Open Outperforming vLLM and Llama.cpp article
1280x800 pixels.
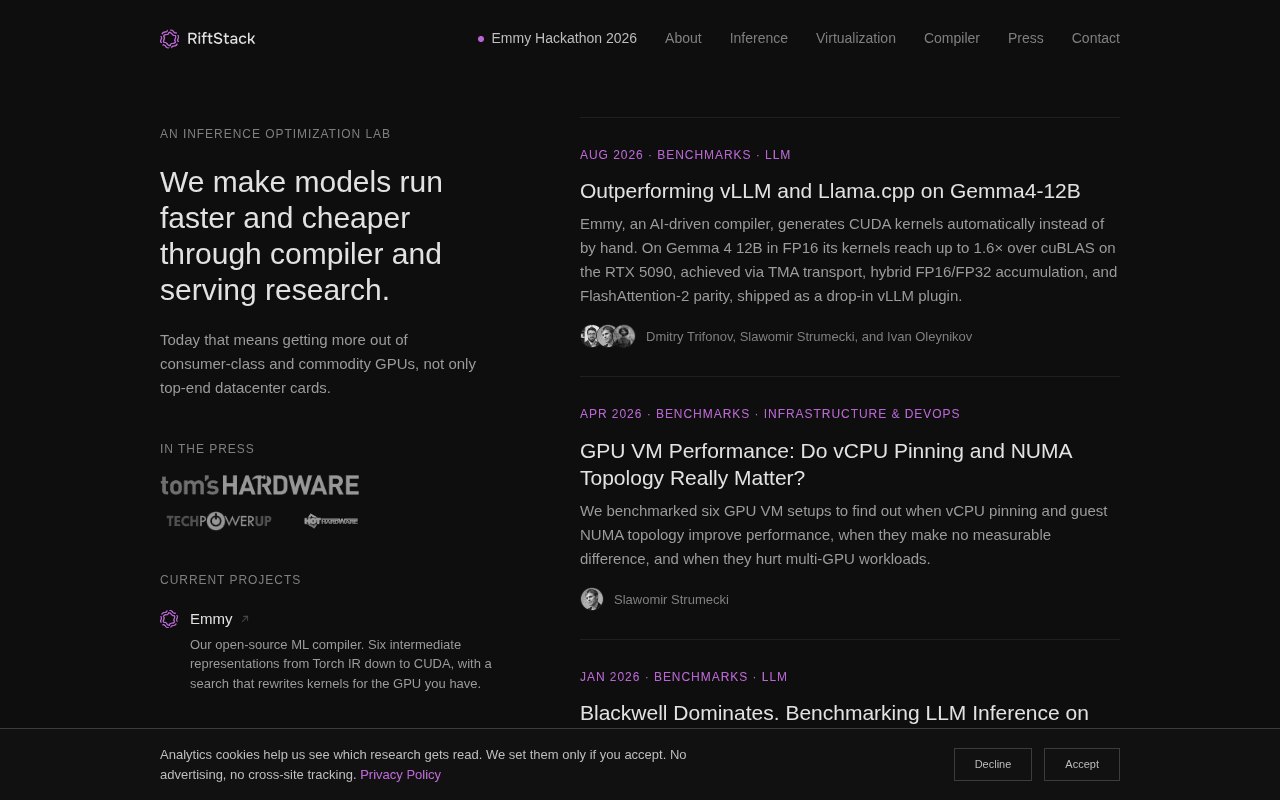click(x=830, y=191)
